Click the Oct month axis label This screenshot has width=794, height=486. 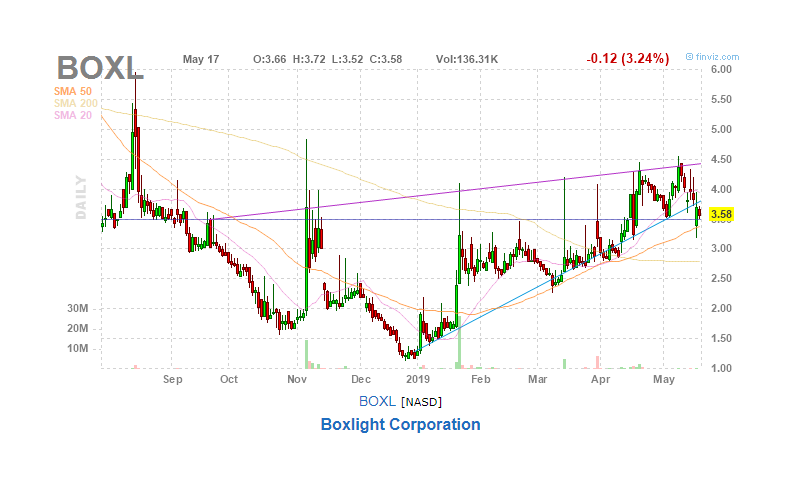[x=229, y=379]
